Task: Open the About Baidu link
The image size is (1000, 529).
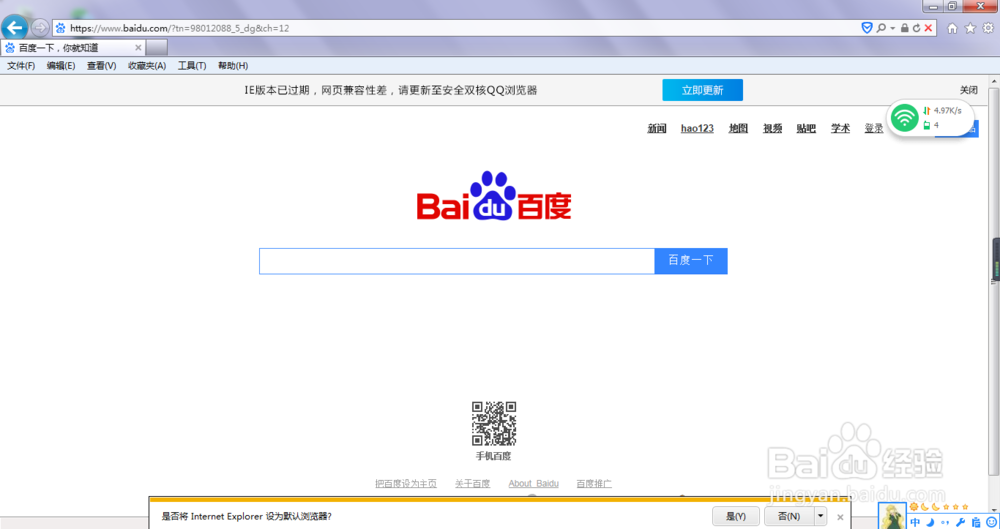Action: 533,484
